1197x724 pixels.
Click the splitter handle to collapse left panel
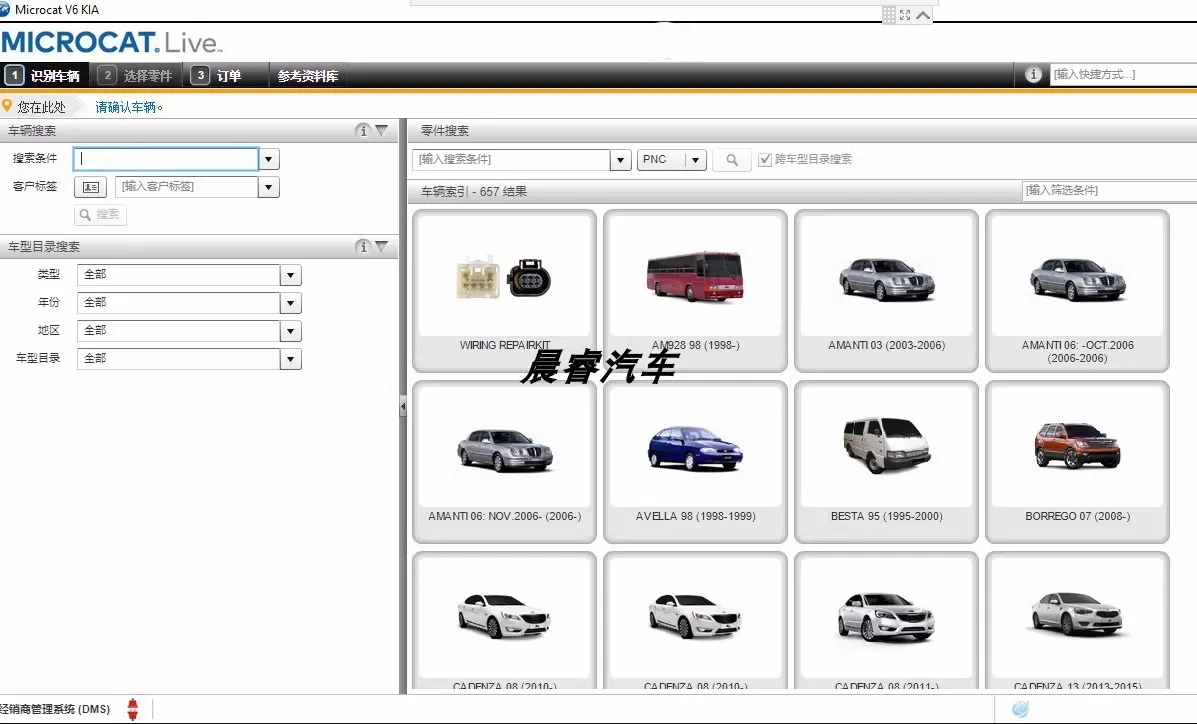tap(403, 406)
